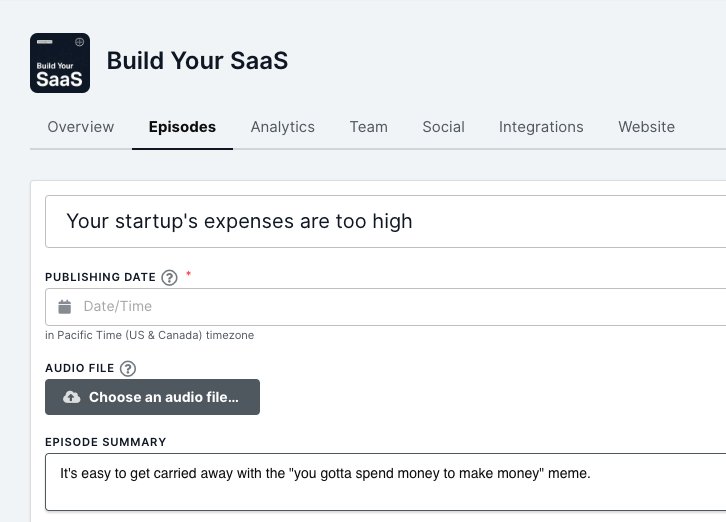The image size is (726, 522).
Task: Show help for Publishing Date
Action: point(170,278)
